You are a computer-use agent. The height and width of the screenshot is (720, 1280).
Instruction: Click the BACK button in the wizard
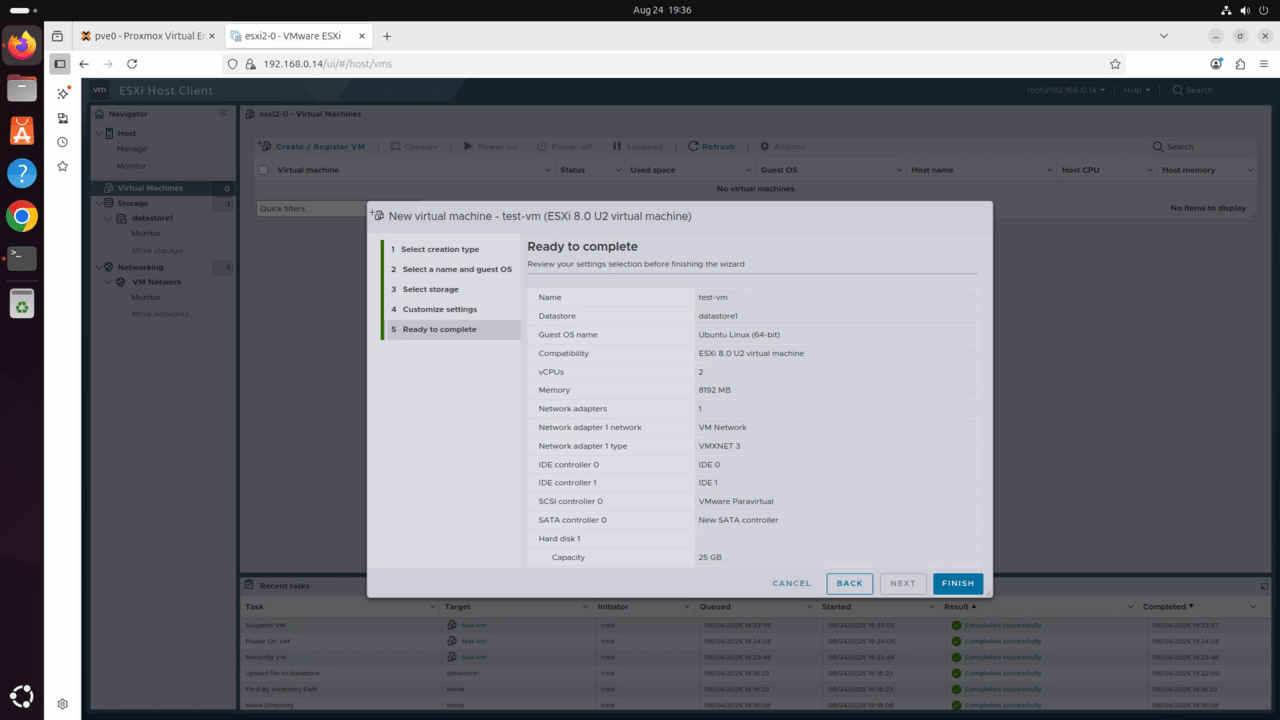coord(849,583)
